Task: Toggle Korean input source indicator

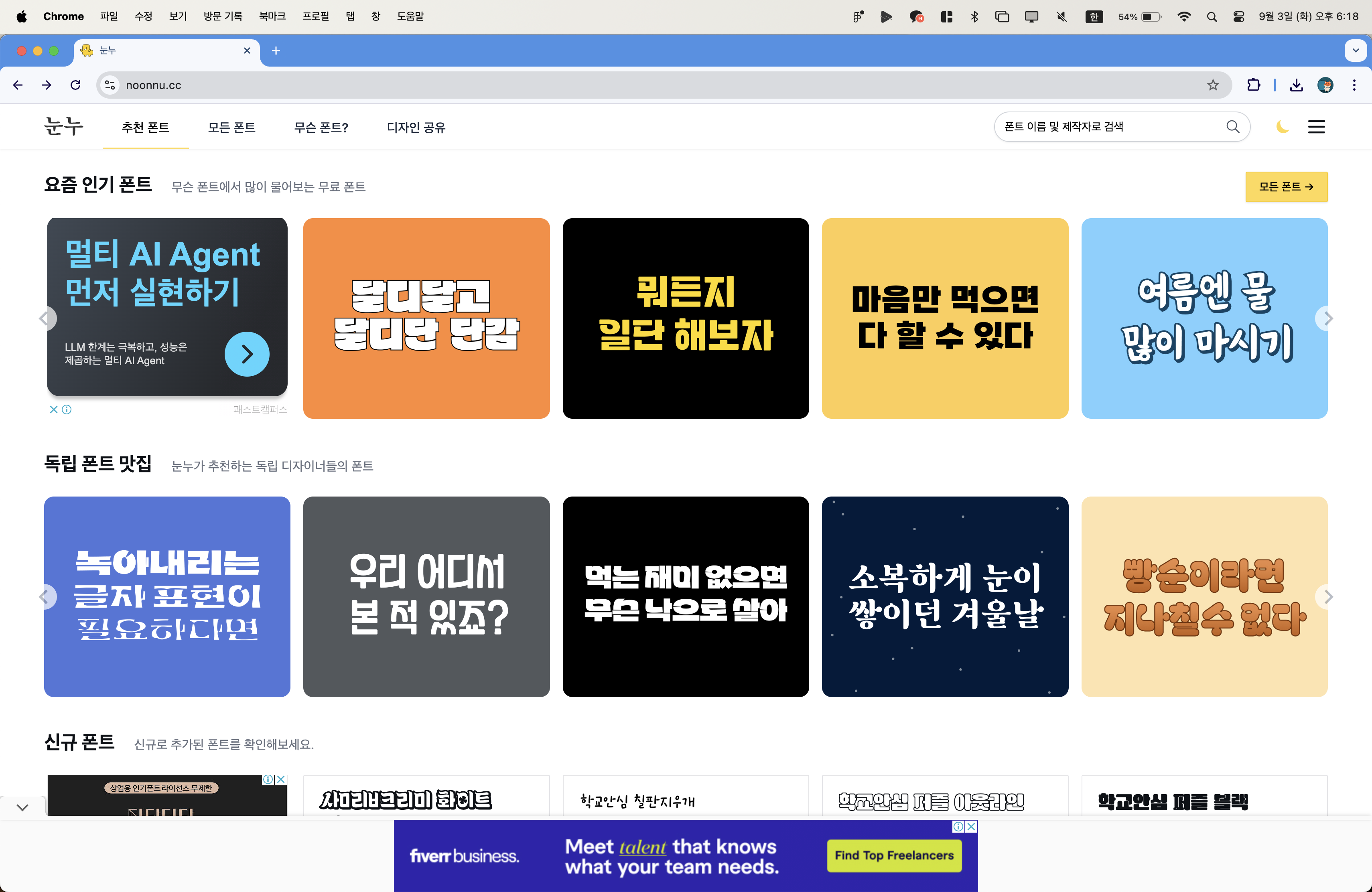Action: pyautogui.click(x=1094, y=17)
